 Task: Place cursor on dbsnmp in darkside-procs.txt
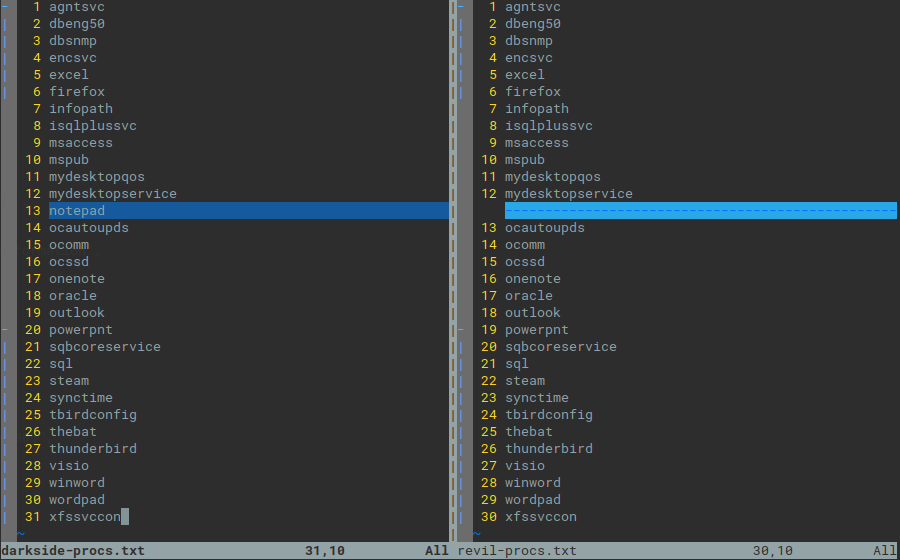coord(73,41)
